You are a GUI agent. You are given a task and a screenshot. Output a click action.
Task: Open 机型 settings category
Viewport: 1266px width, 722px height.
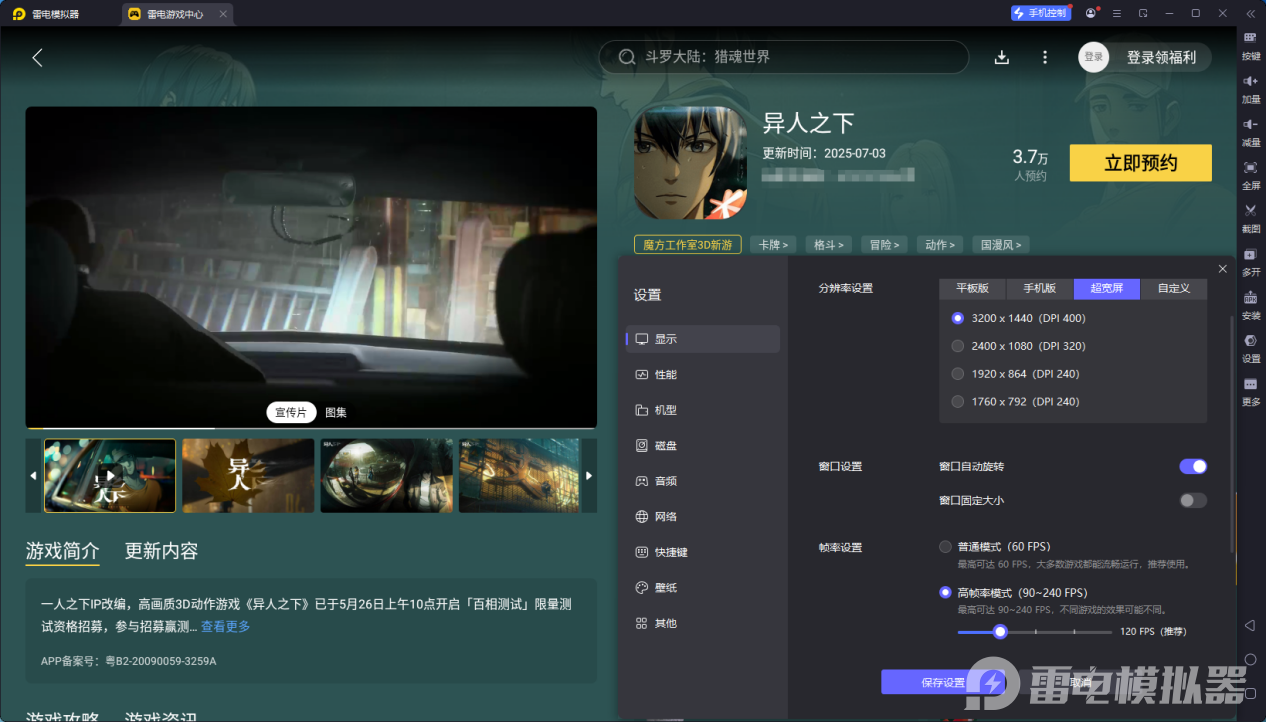[703, 410]
